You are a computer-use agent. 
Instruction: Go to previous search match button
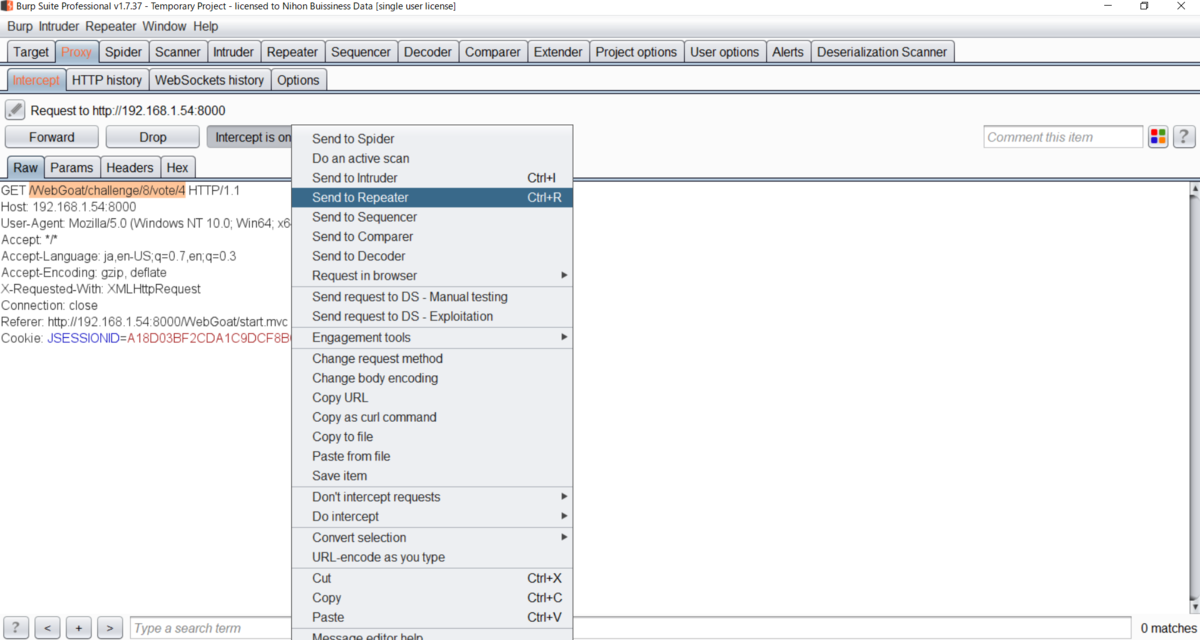(x=47, y=628)
